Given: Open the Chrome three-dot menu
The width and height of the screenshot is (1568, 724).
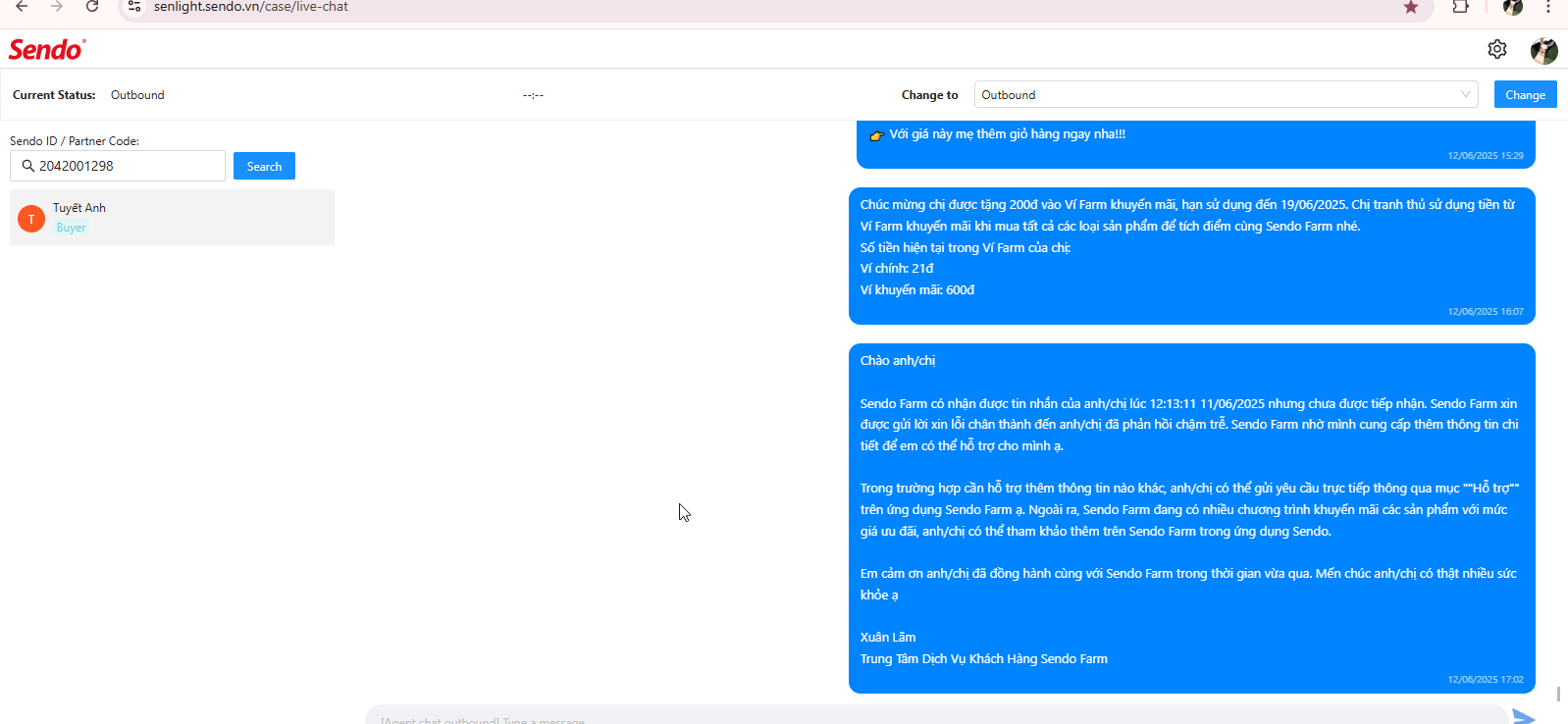Looking at the screenshot, I should pyautogui.click(x=1548, y=7).
